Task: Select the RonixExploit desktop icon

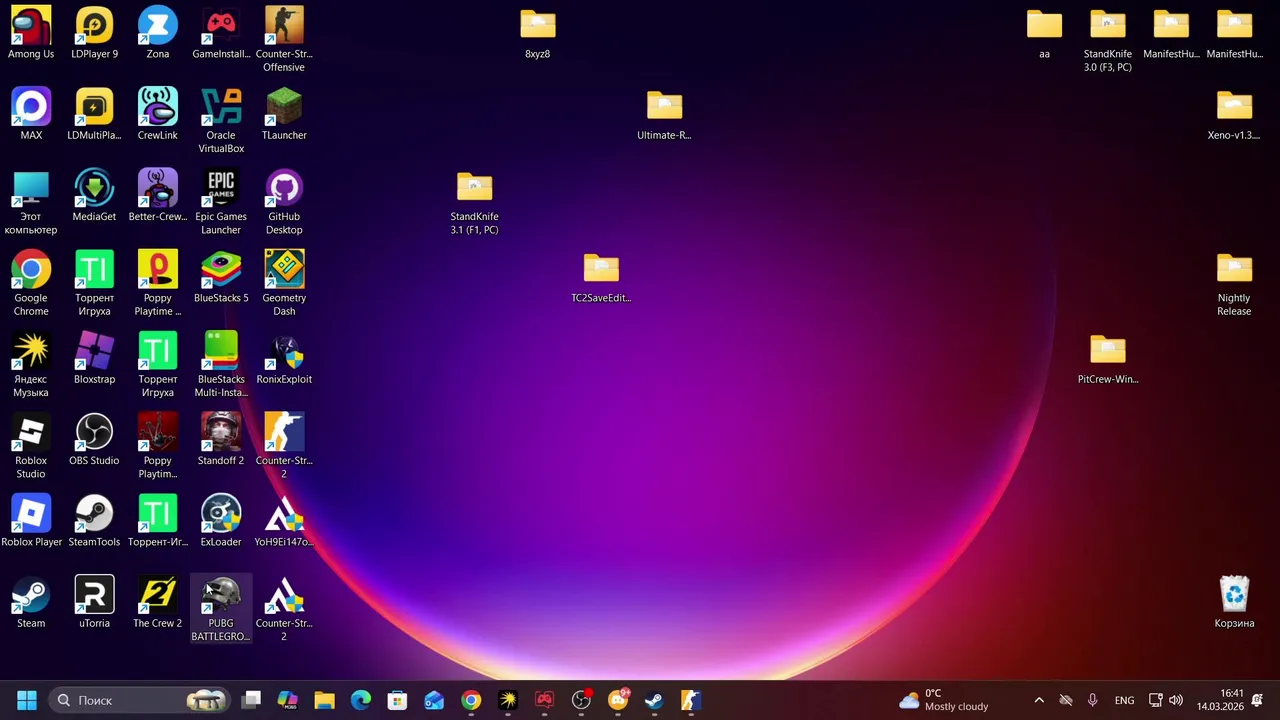Action: pyautogui.click(x=284, y=359)
